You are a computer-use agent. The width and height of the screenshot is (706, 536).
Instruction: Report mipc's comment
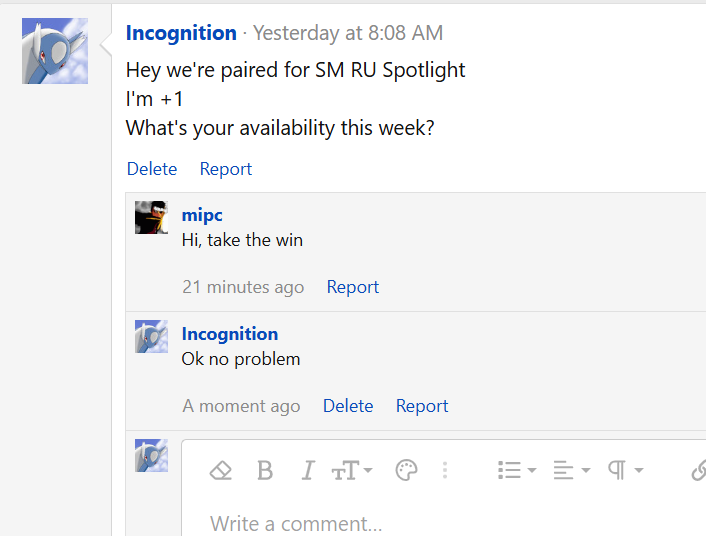coord(353,287)
